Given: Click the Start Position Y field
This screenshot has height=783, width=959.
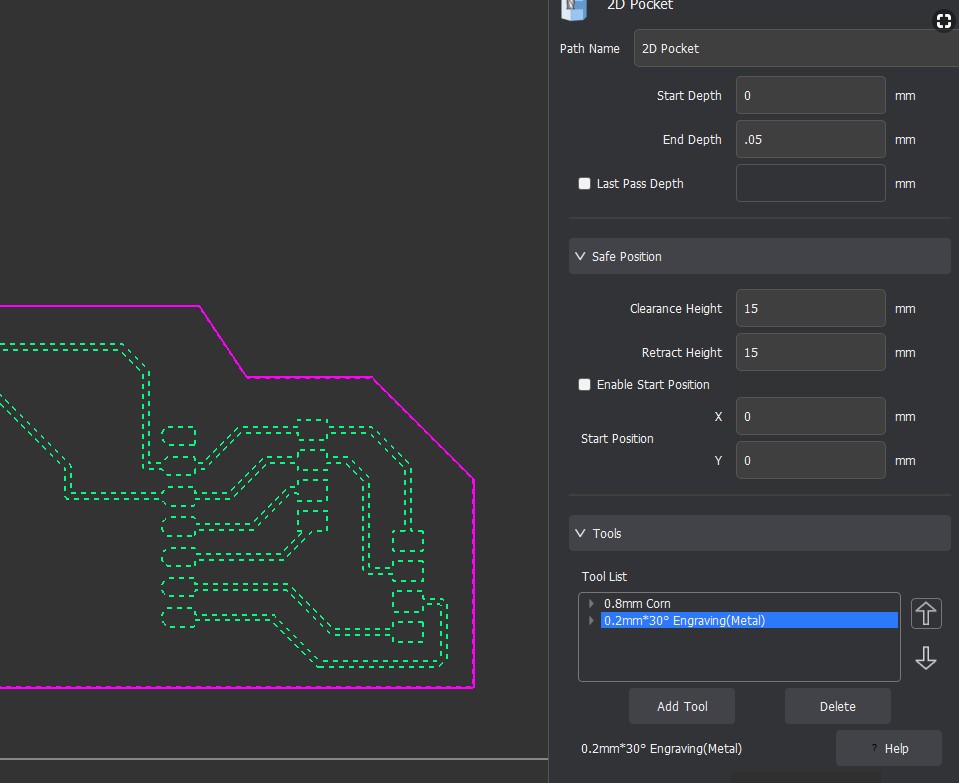Looking at the screenshot, I should [x=810, y=461].
